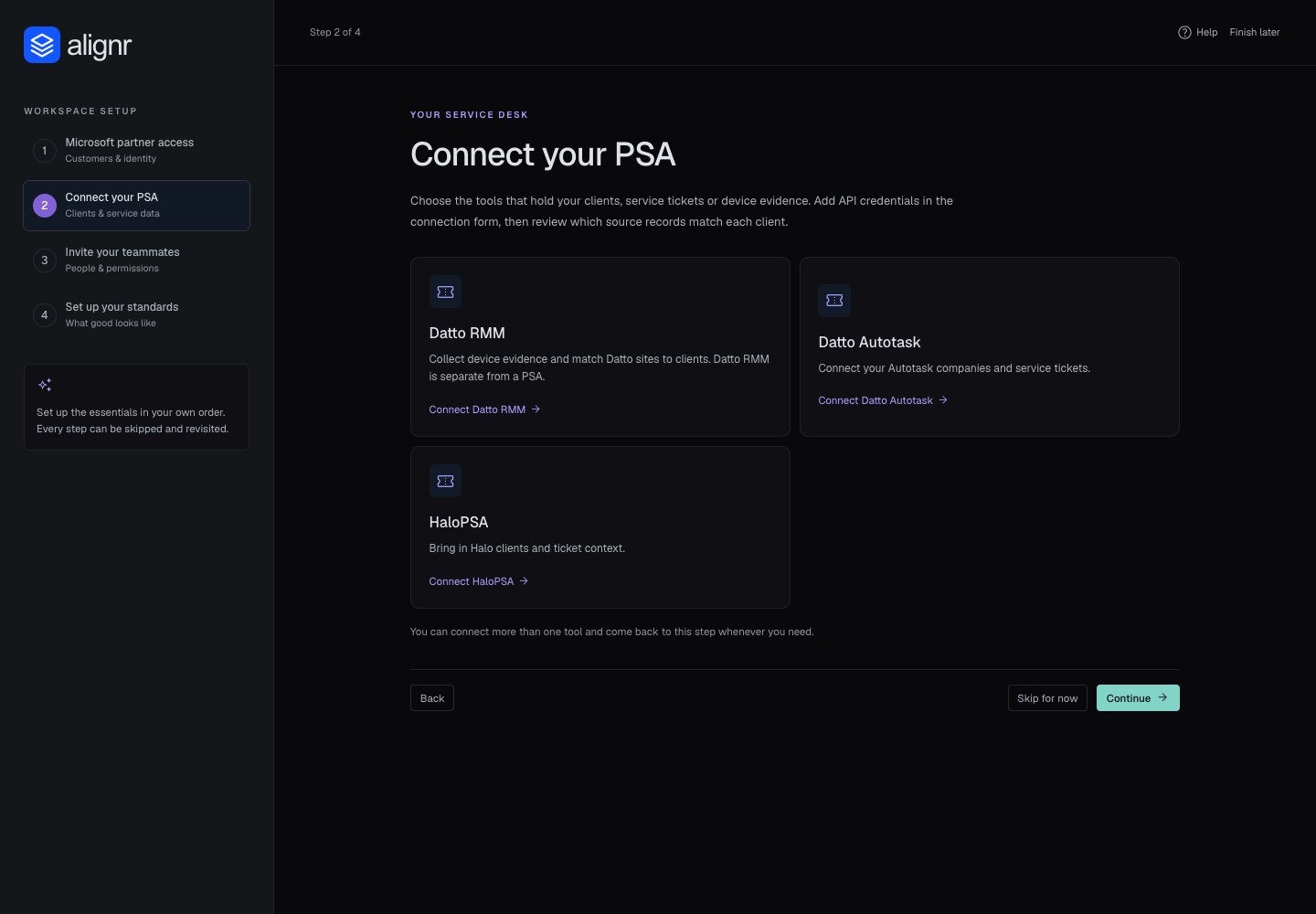The image size is (1316, 914).
Task: Open Help in the top bar
Action: 1198,32
